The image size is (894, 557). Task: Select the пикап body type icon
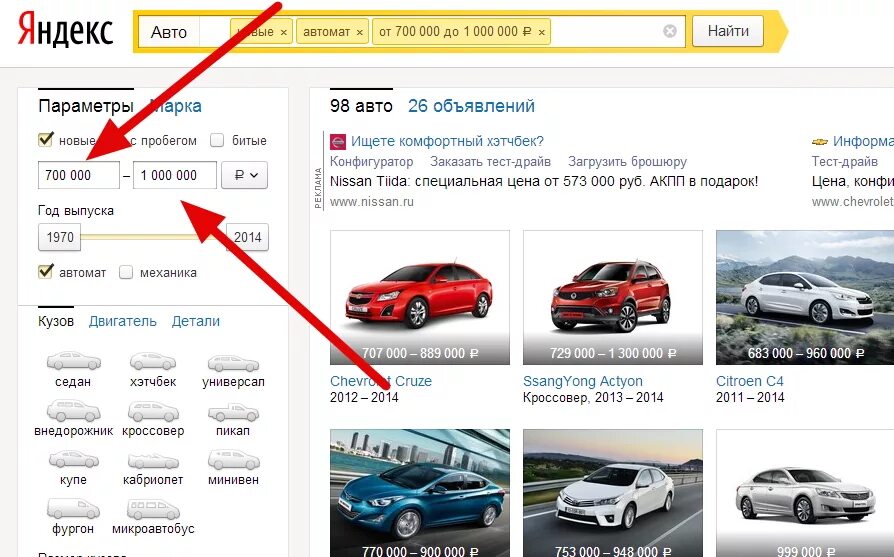pos(233,412)
